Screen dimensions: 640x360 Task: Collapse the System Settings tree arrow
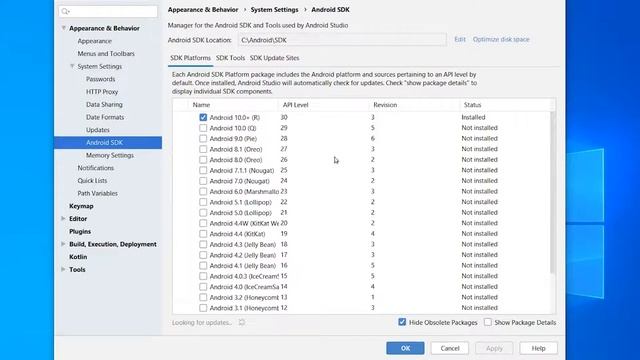tap(72, 66)
